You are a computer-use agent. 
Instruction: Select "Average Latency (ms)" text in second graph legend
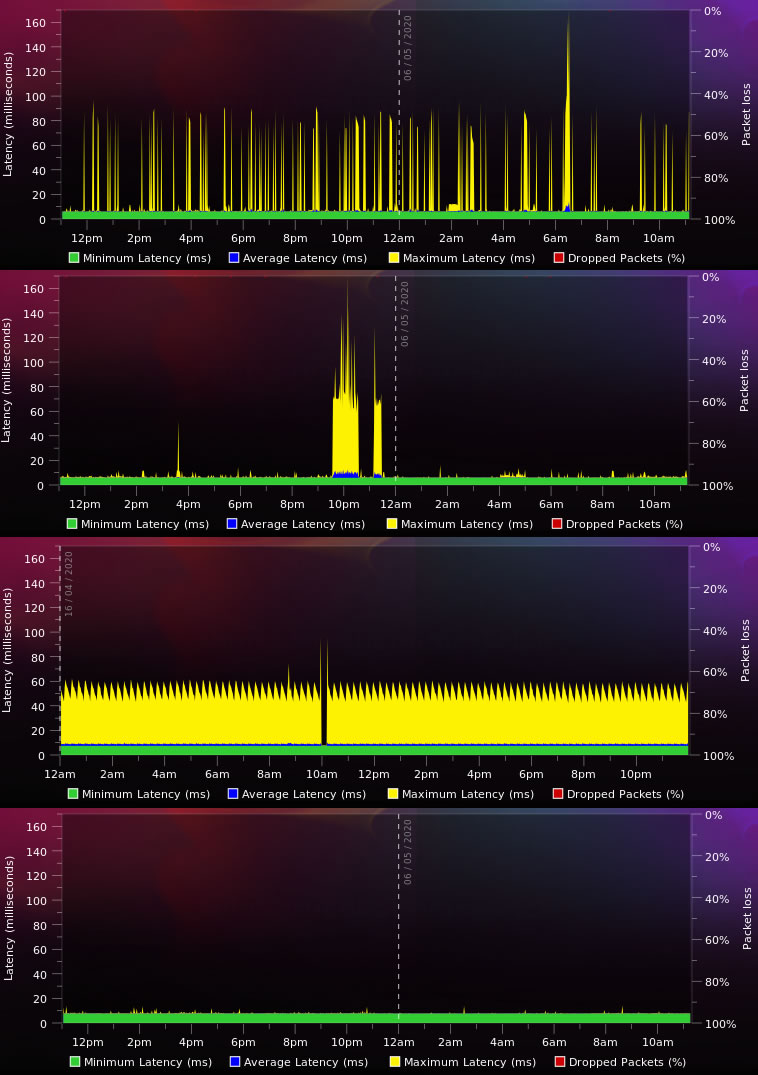[303, 524]
